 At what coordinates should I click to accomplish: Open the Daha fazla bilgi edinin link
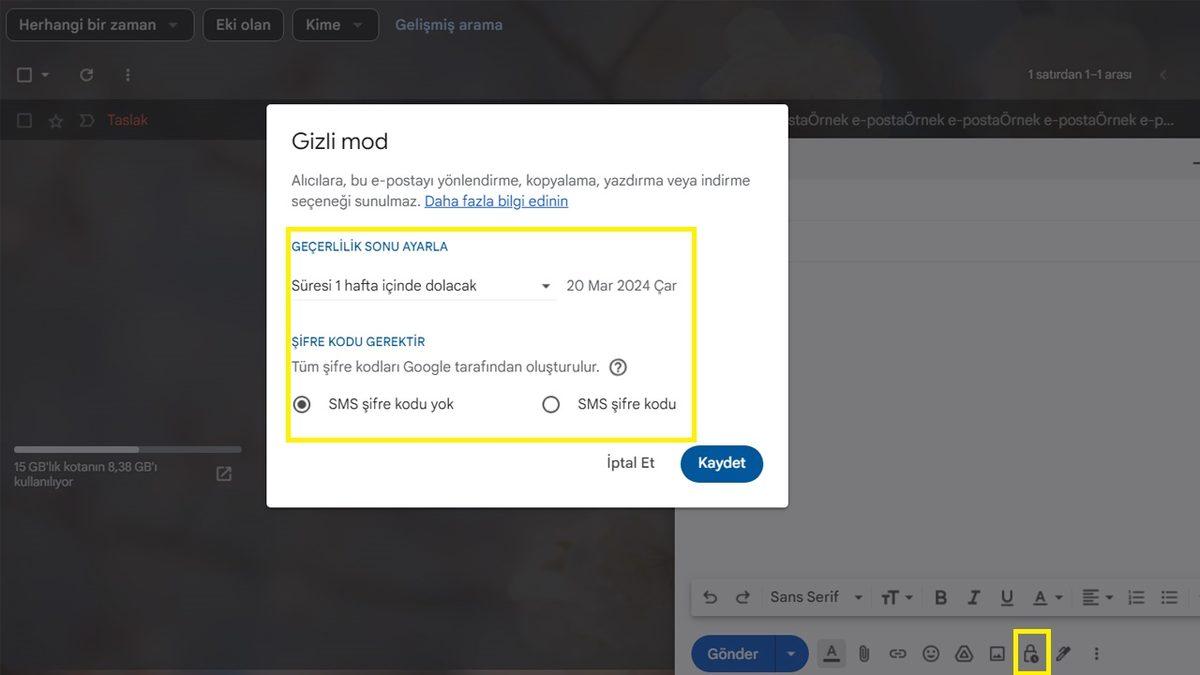(x=497, y=201)
